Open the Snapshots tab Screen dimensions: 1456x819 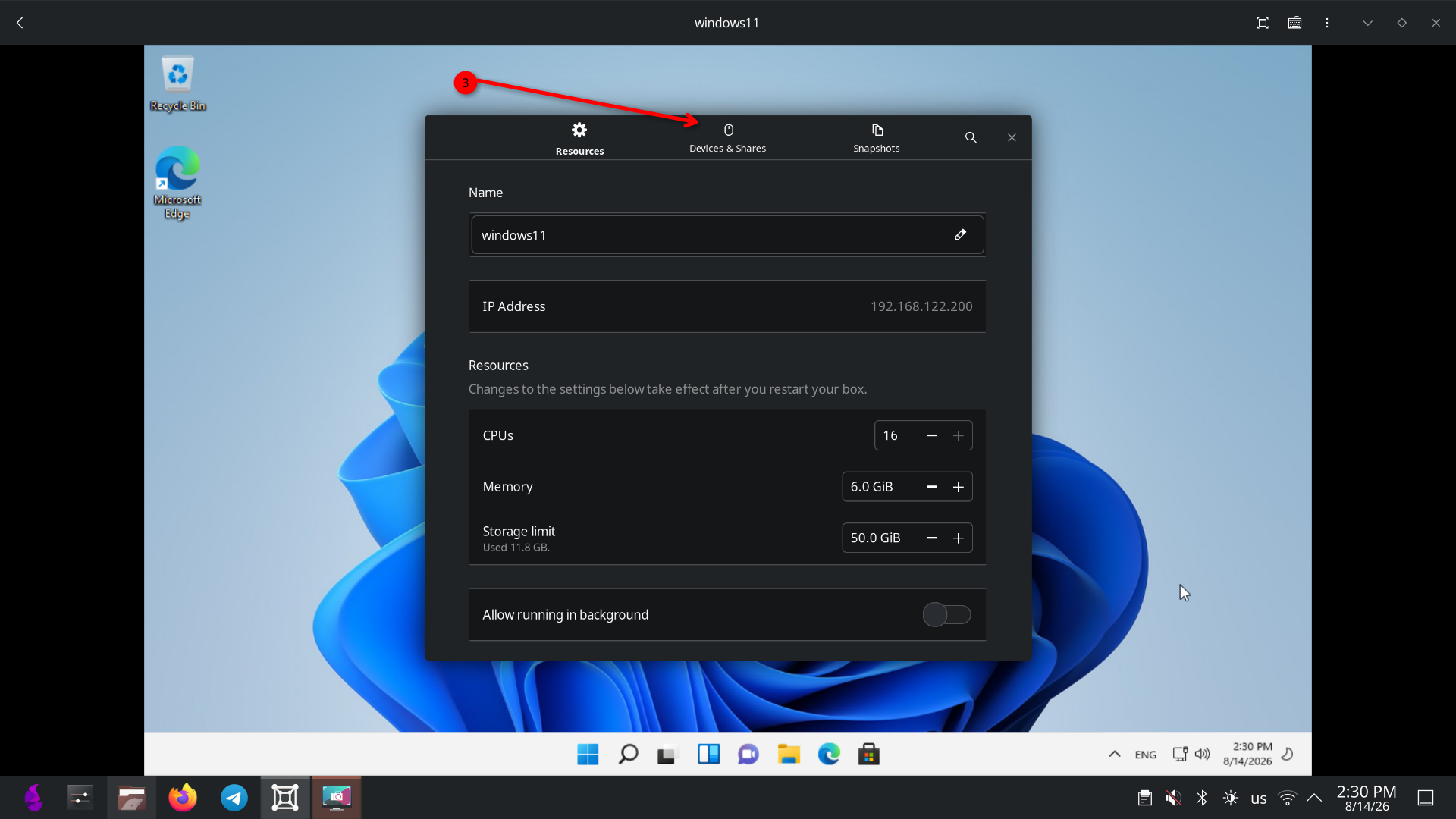click(876, 138)
